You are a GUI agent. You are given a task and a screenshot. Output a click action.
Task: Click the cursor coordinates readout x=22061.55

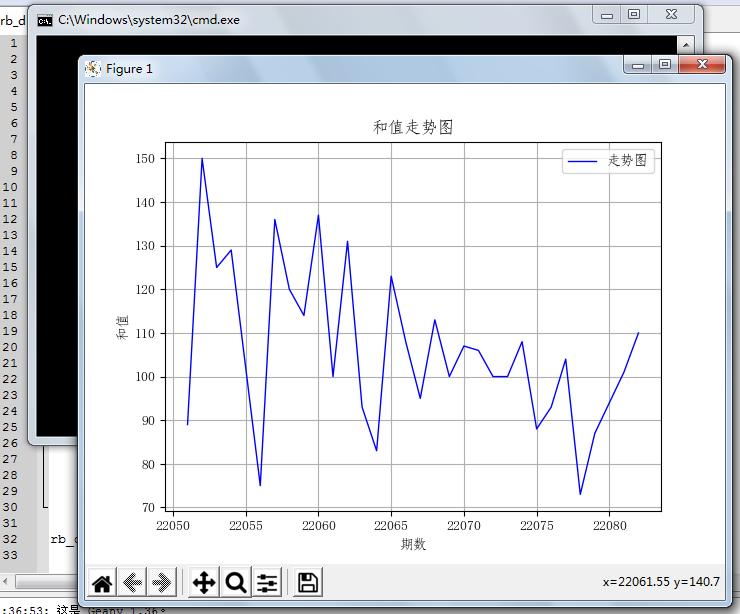tap(636, 582)
